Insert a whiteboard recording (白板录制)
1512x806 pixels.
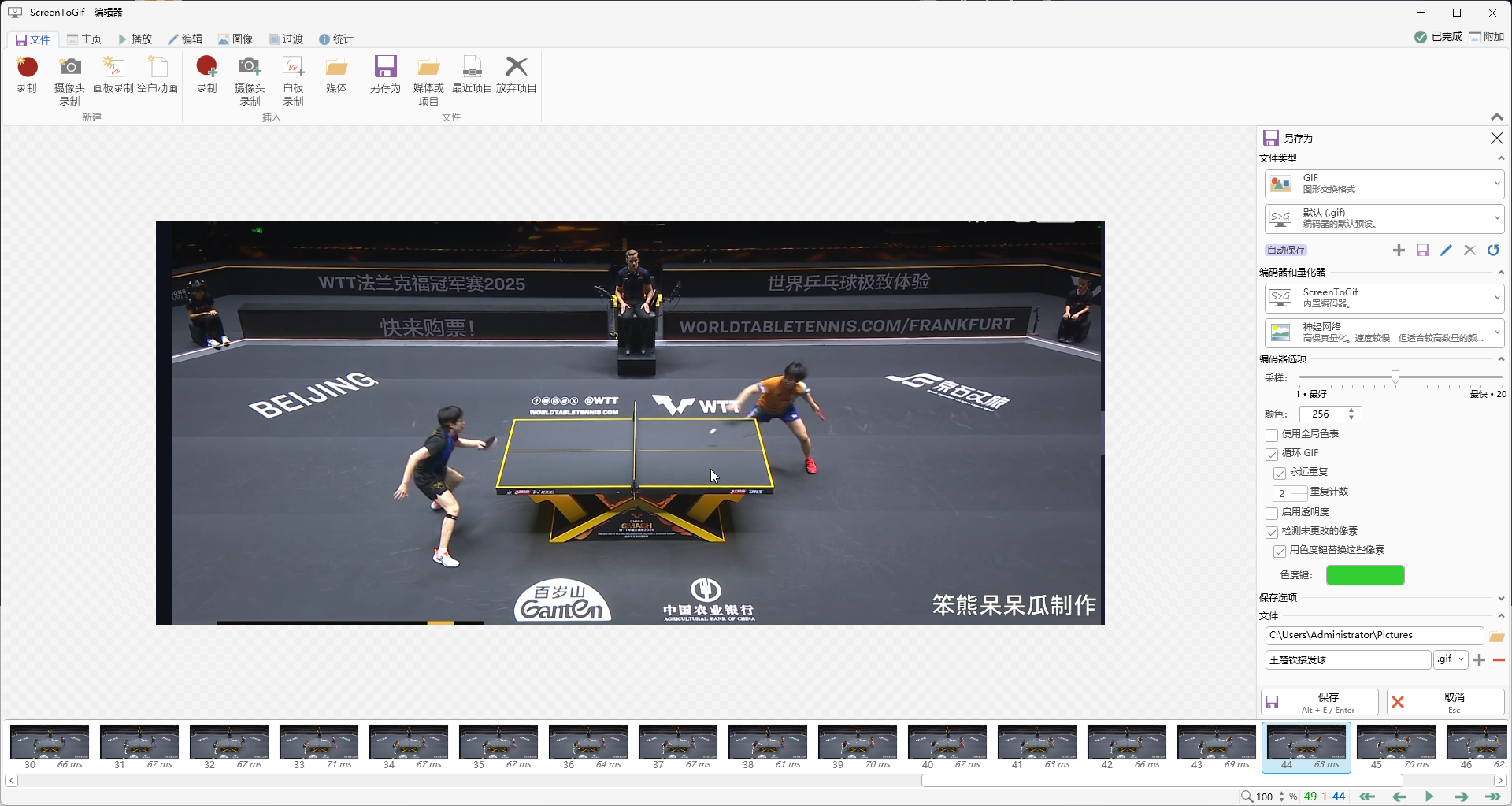coord(293,69)
